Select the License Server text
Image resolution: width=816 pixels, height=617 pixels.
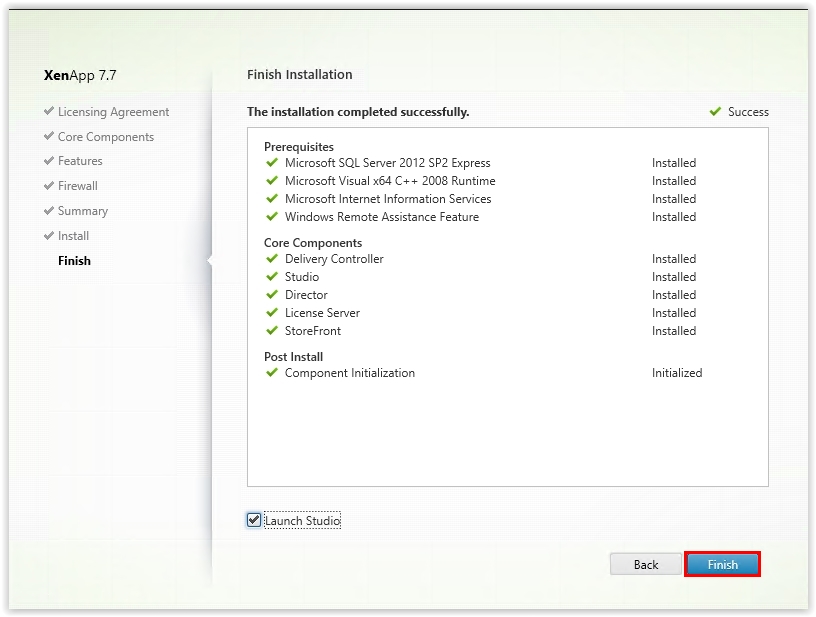point(323,313)
